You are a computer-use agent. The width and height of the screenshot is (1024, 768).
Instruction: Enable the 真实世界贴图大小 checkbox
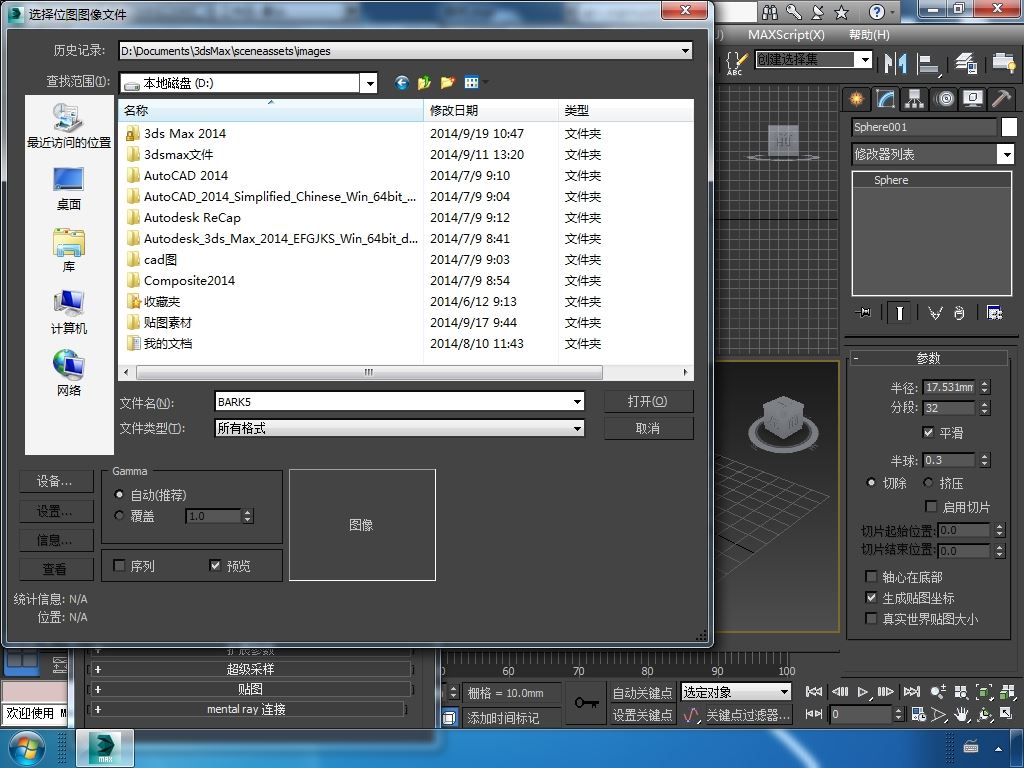(871, 618)
